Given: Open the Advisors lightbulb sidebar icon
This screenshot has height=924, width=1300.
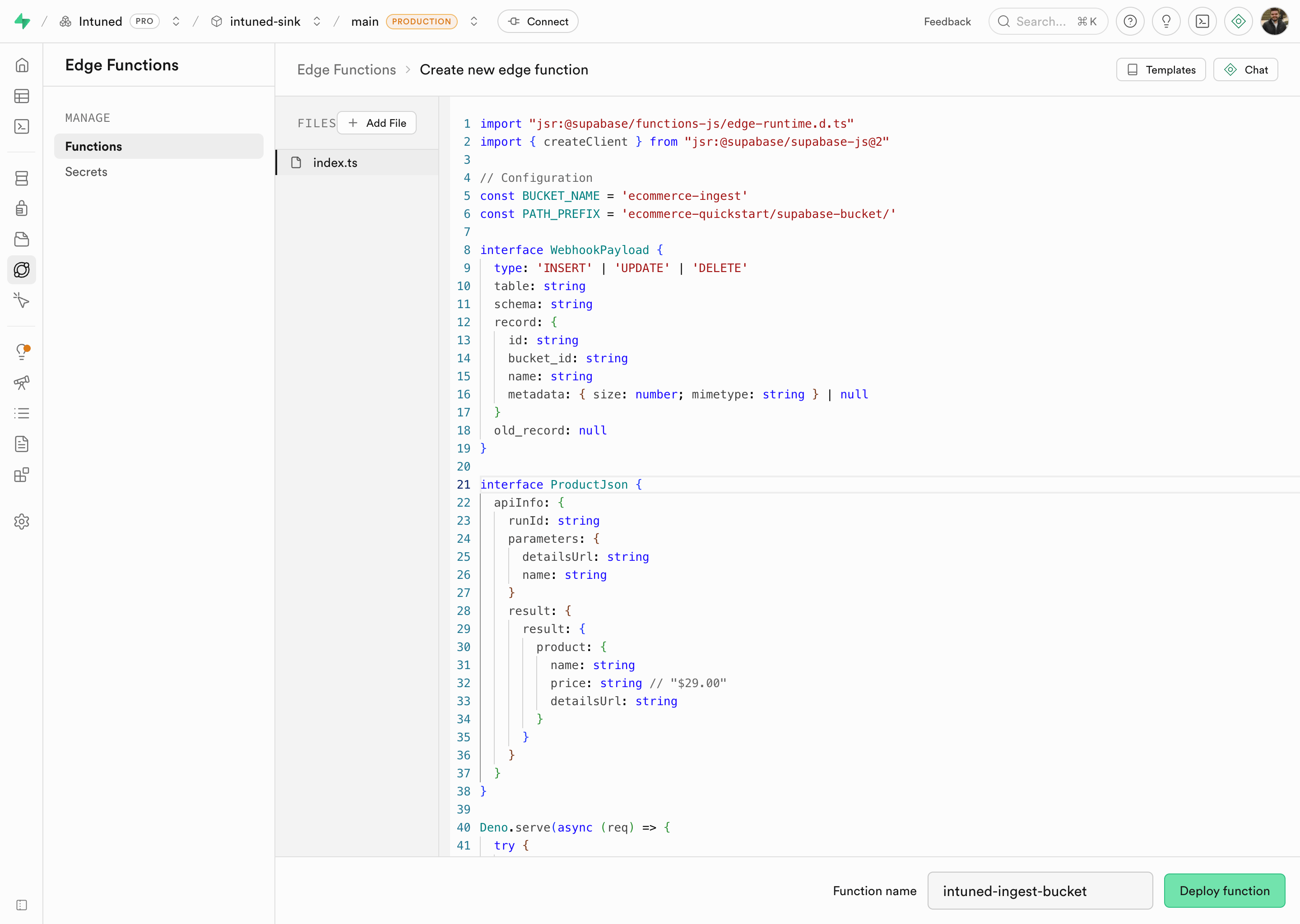Looking at the screenshot, I should (22, 351).
